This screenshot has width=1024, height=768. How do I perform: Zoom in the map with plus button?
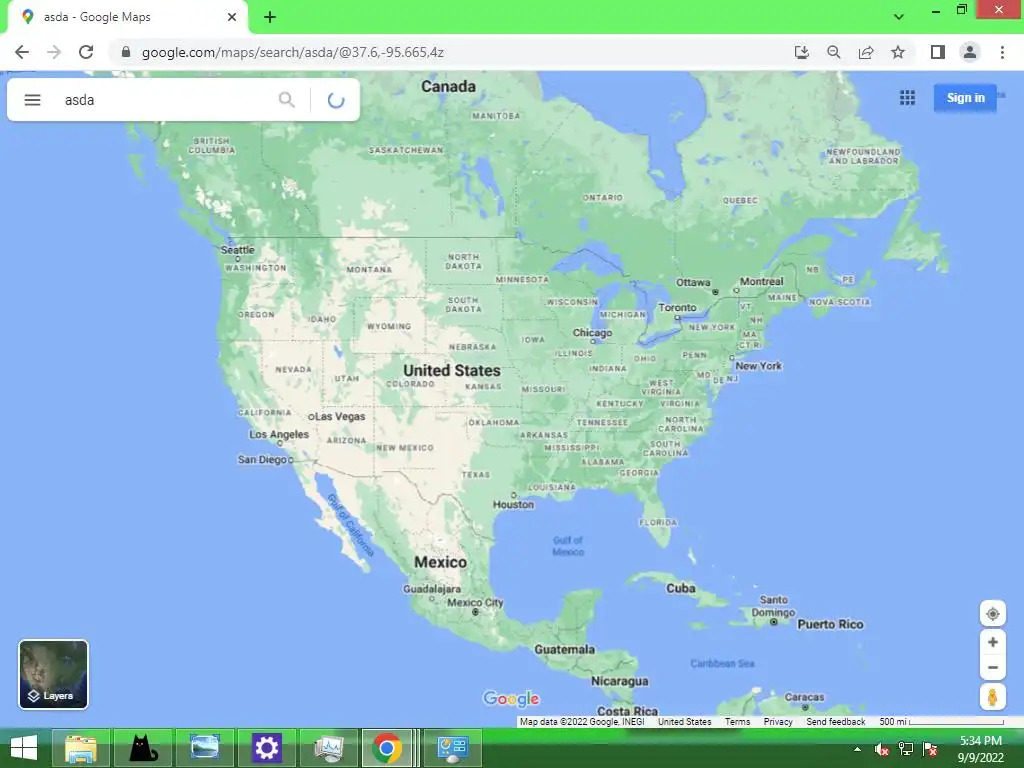(x=992, y=643)
